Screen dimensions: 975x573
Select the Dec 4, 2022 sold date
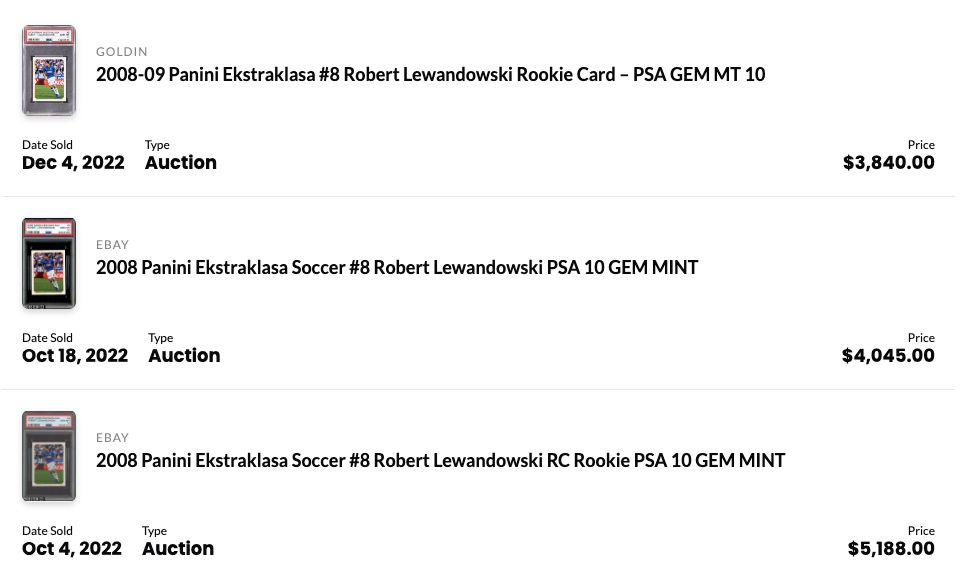point(73,163)
